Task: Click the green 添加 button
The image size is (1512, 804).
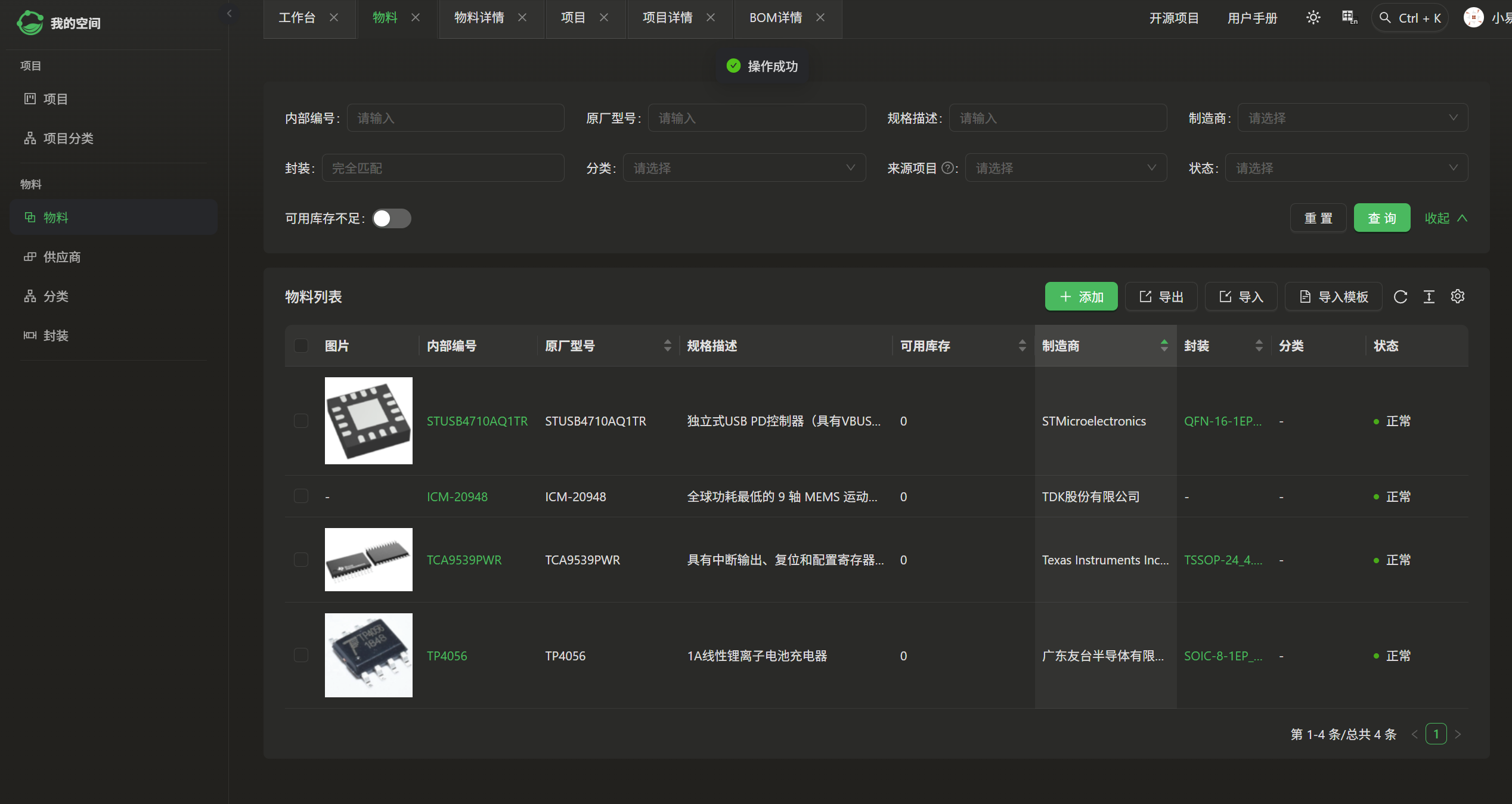Action: click(x=1081, y=297)
